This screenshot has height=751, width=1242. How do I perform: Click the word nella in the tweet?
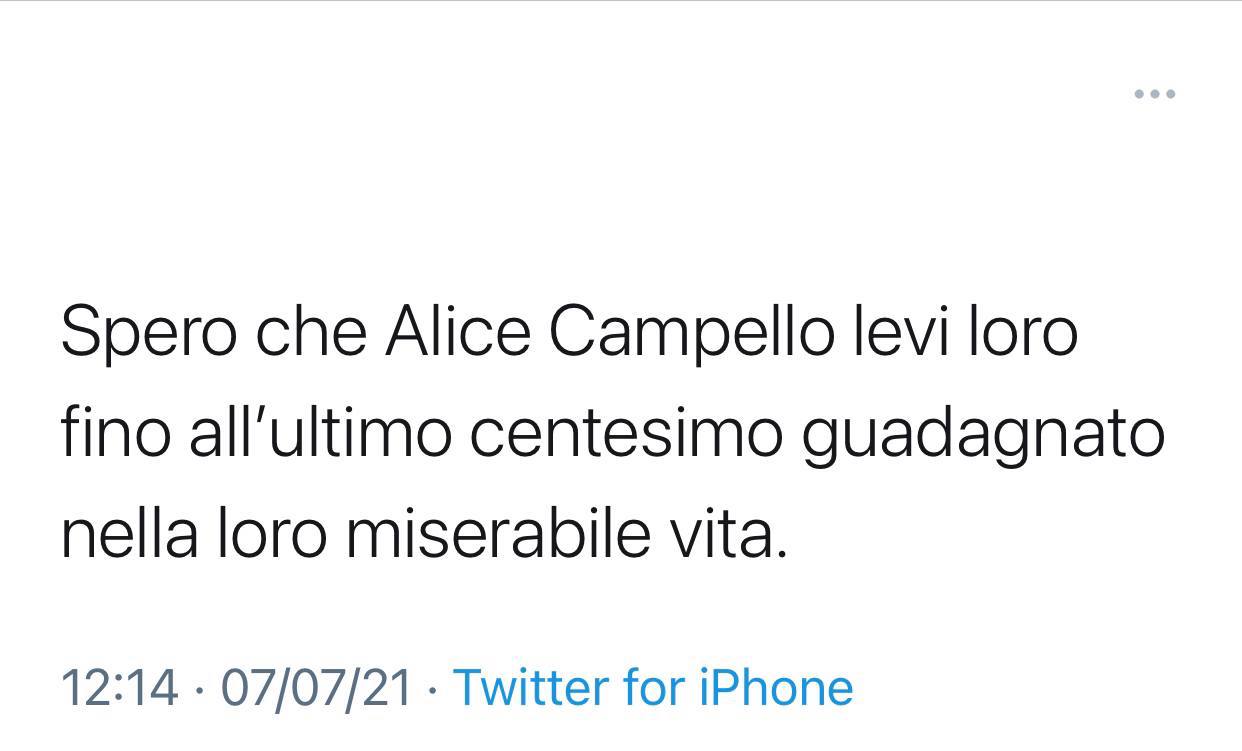coord(128,535)
